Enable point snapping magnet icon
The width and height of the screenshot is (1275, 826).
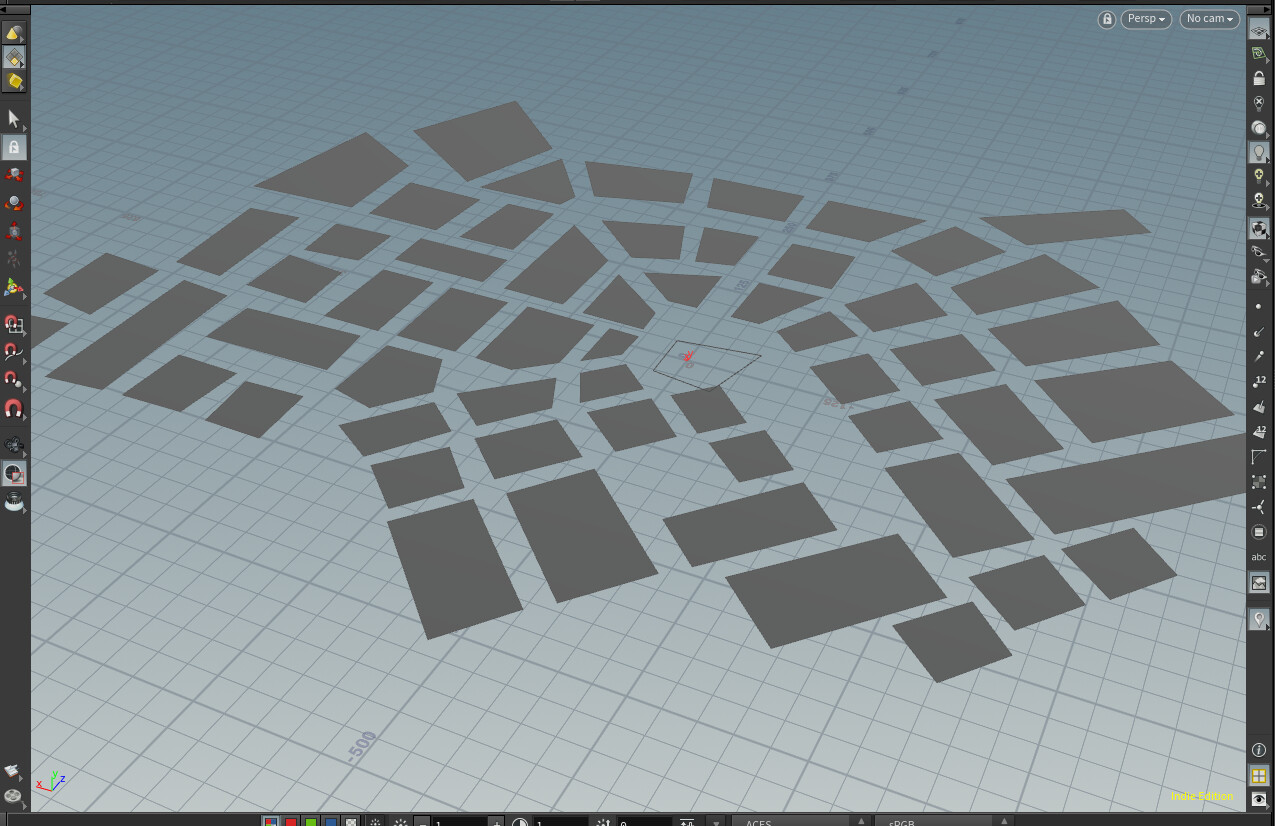coord(14,380)
